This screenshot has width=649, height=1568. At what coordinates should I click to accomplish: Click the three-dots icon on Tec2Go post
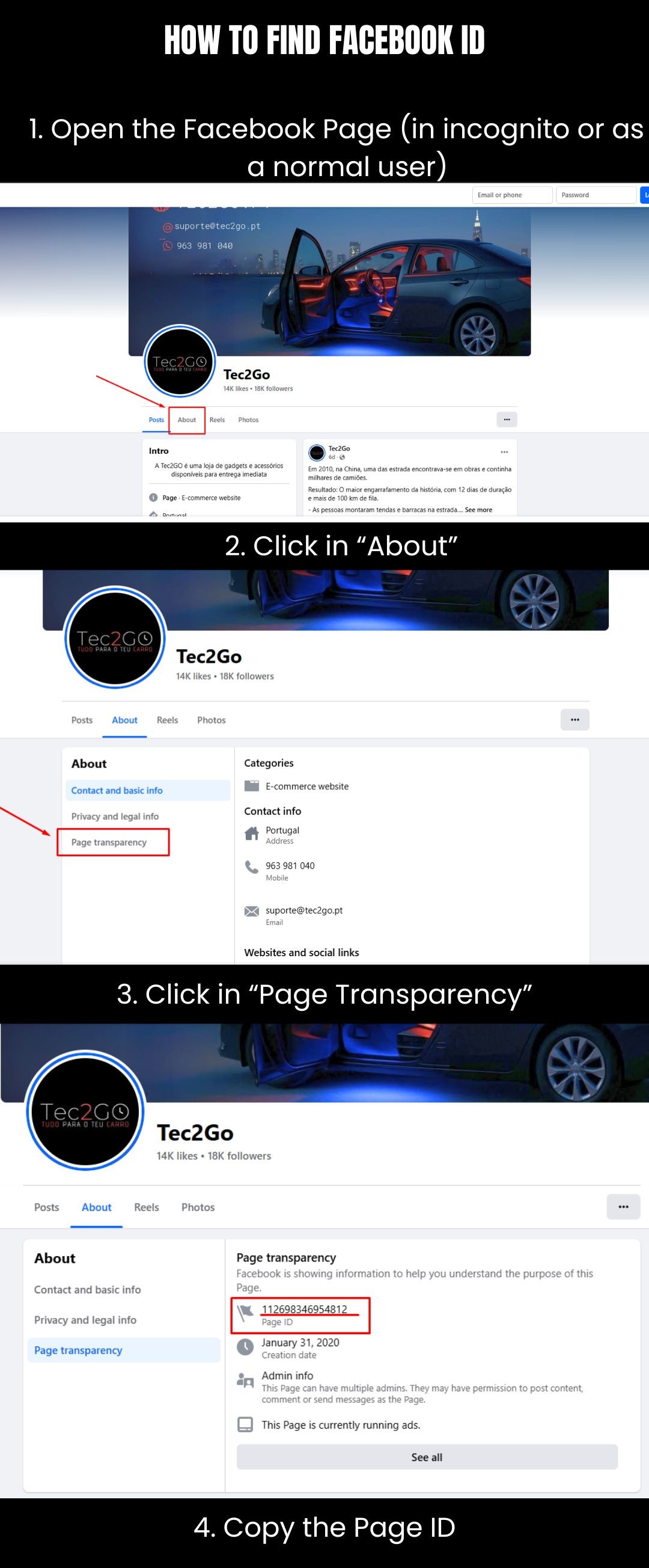504,452
